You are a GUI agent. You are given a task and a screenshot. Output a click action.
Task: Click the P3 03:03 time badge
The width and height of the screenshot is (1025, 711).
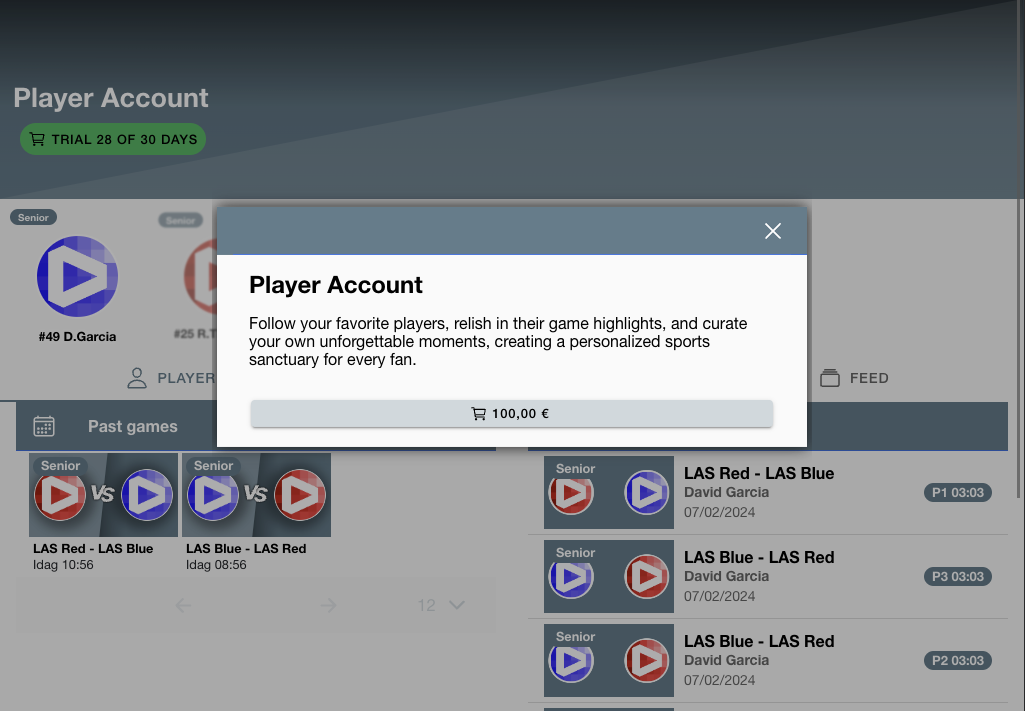click(957, 576)
